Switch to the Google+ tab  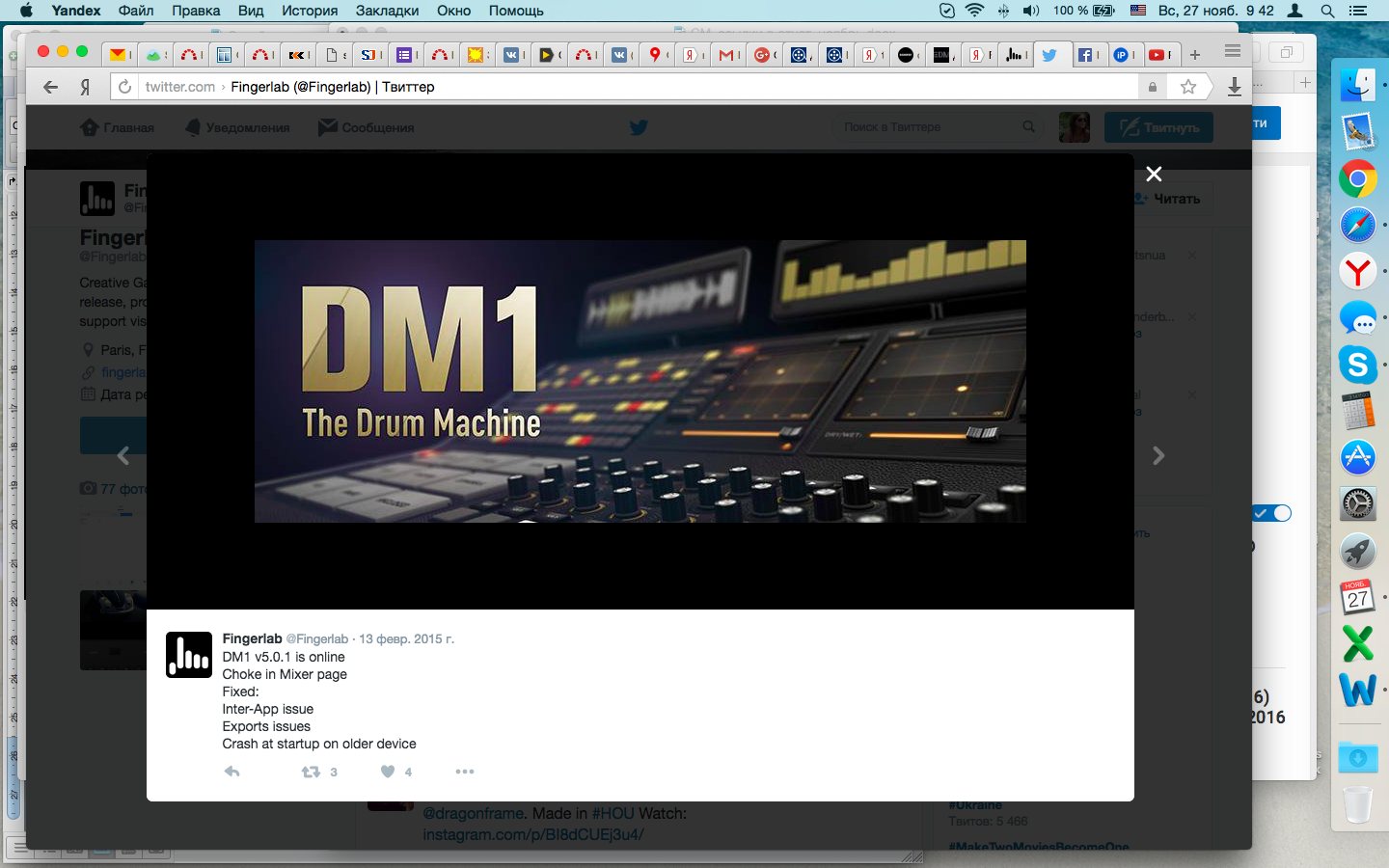coord(764,55)
